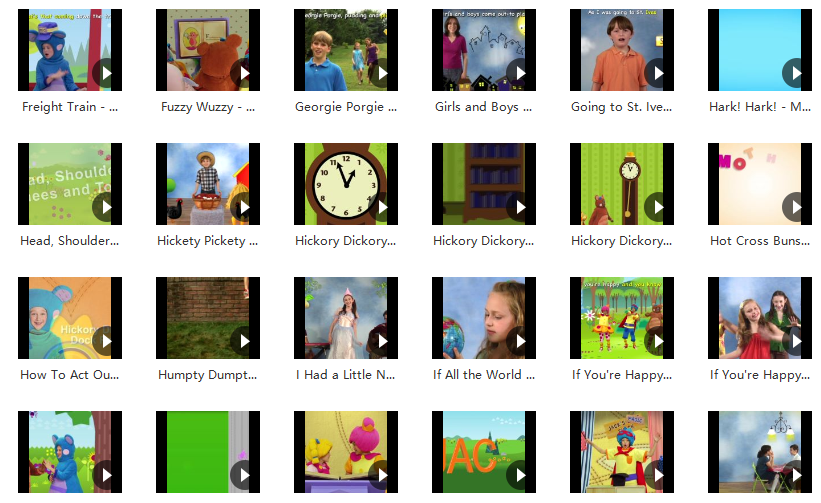Play the Going to St. Ives video
Image resolution: width=821 pixels, height=503 pixels.
click(x=658, y=73)
